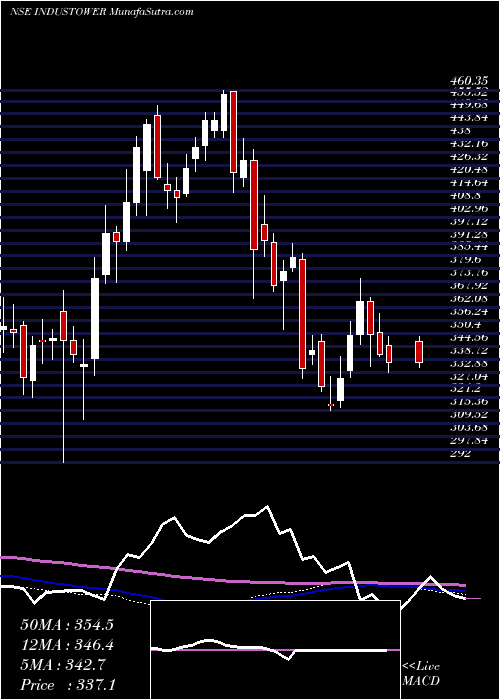Click the 321.2 price axis label
The width and height of the screenshot is (500, 700).
pos(466,388)
